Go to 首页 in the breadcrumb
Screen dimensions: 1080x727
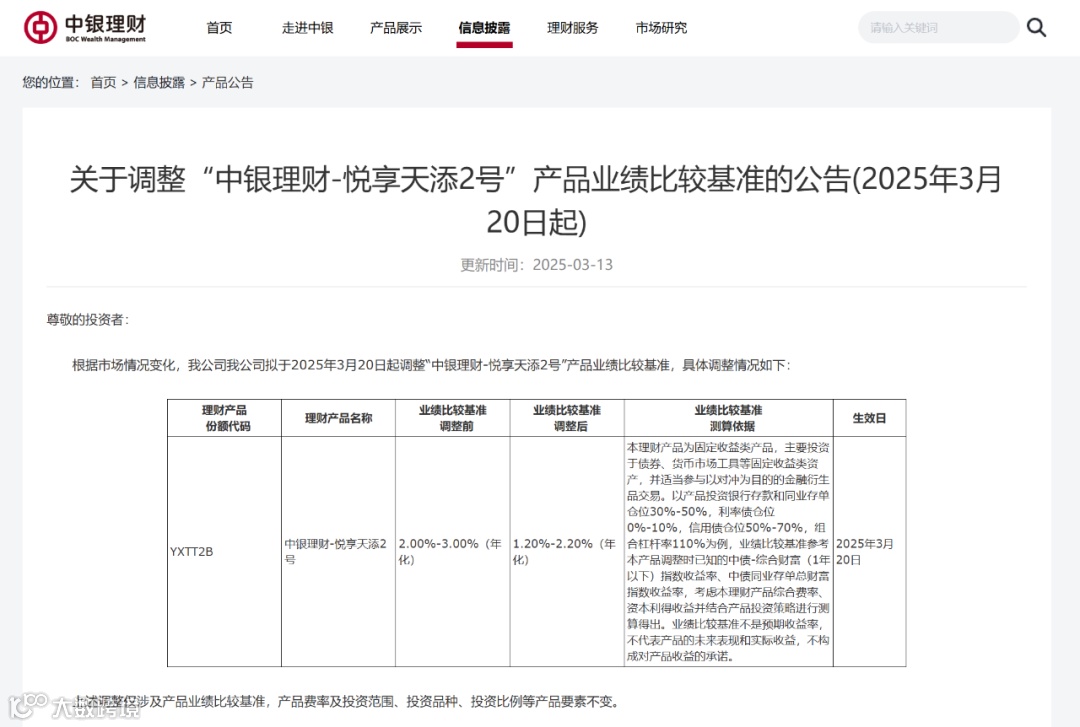coord(103,83)
